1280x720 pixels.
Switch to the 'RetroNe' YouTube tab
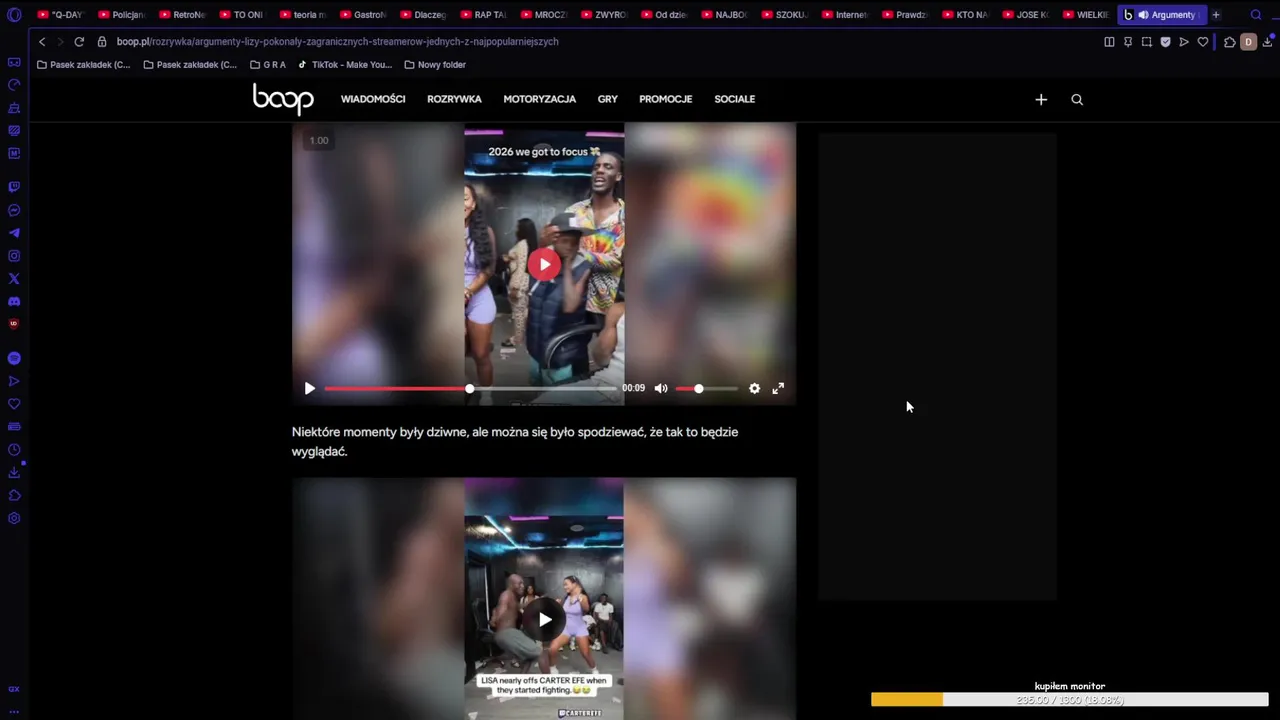tap(182, 15)
